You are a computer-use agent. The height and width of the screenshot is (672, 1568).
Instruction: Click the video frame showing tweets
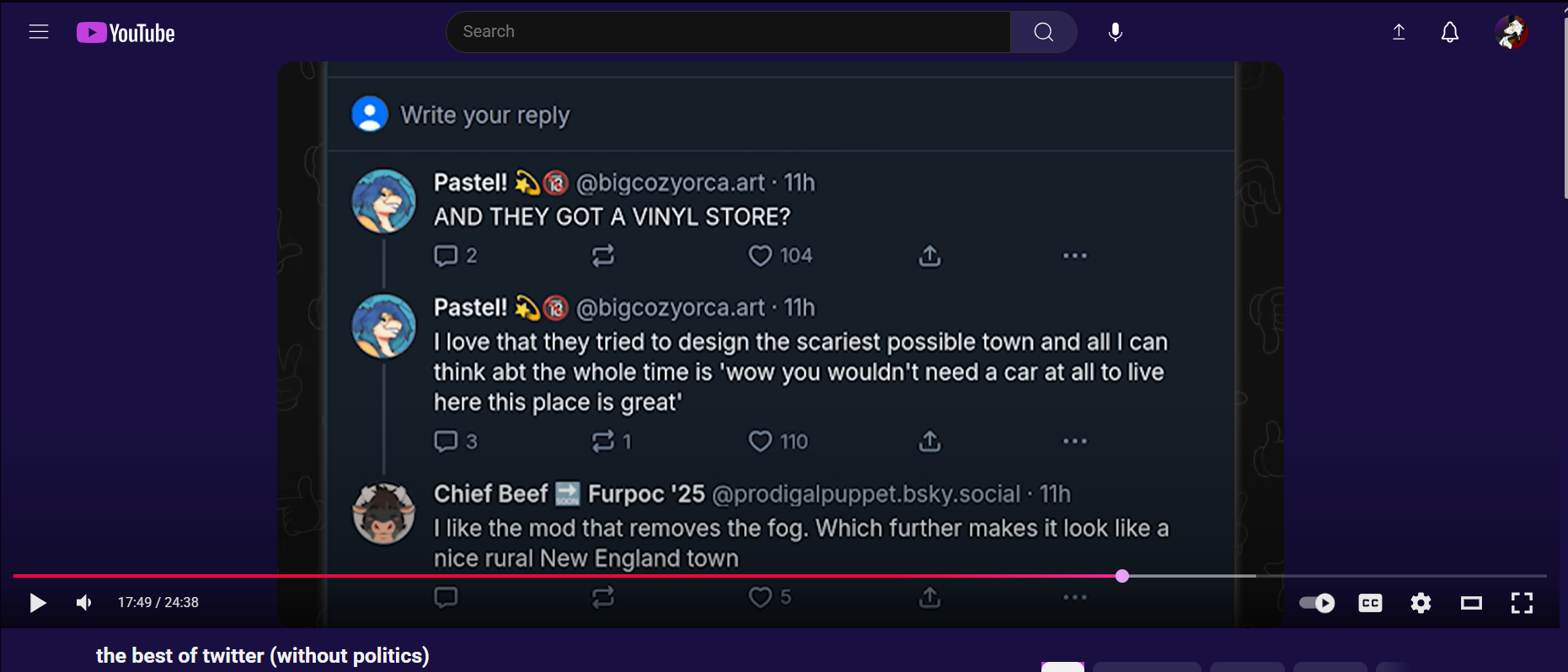click(780, 337)
